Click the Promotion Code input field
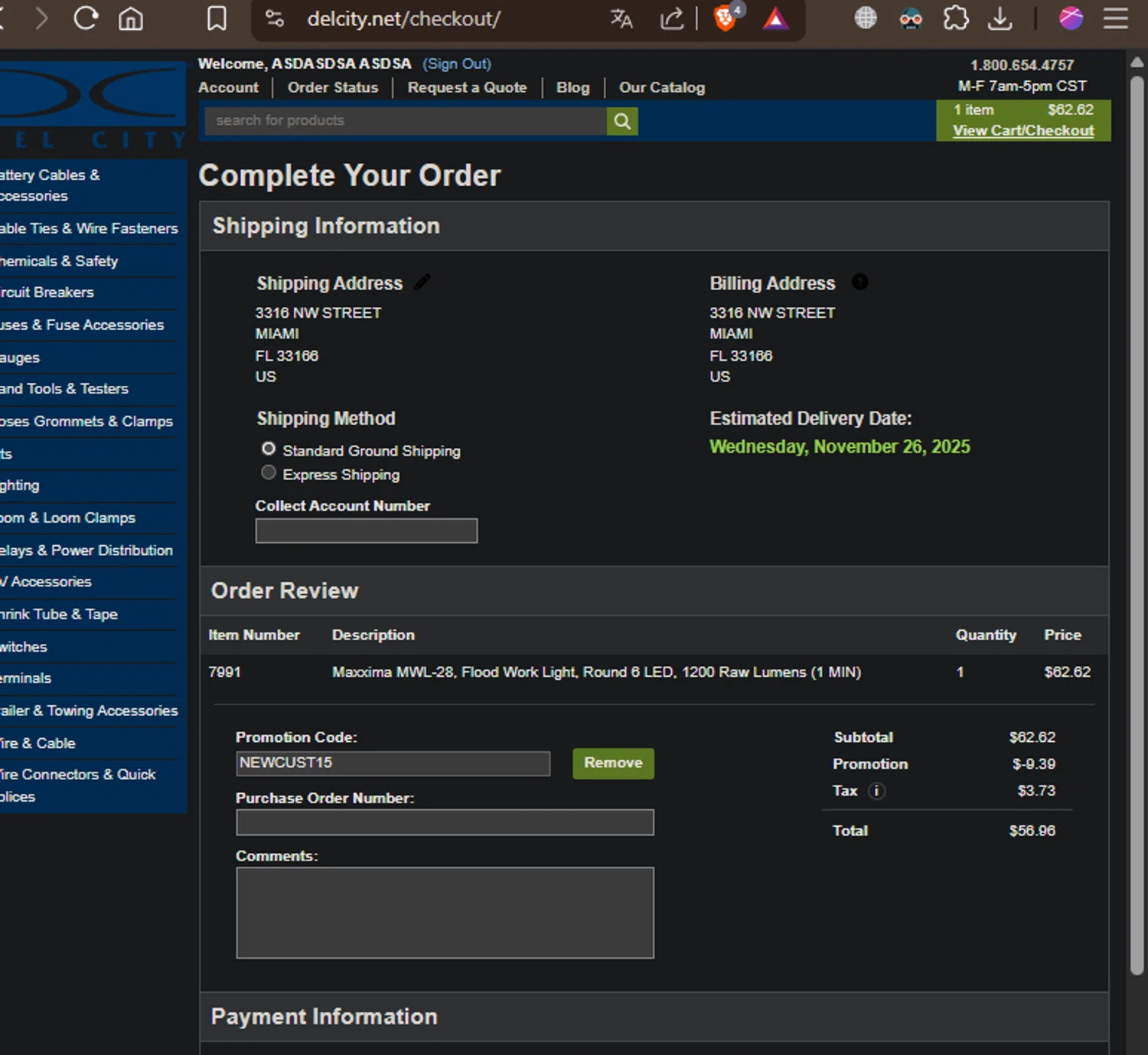Viewport: 1148px width, 1055px height. click(x=393, y=763)
